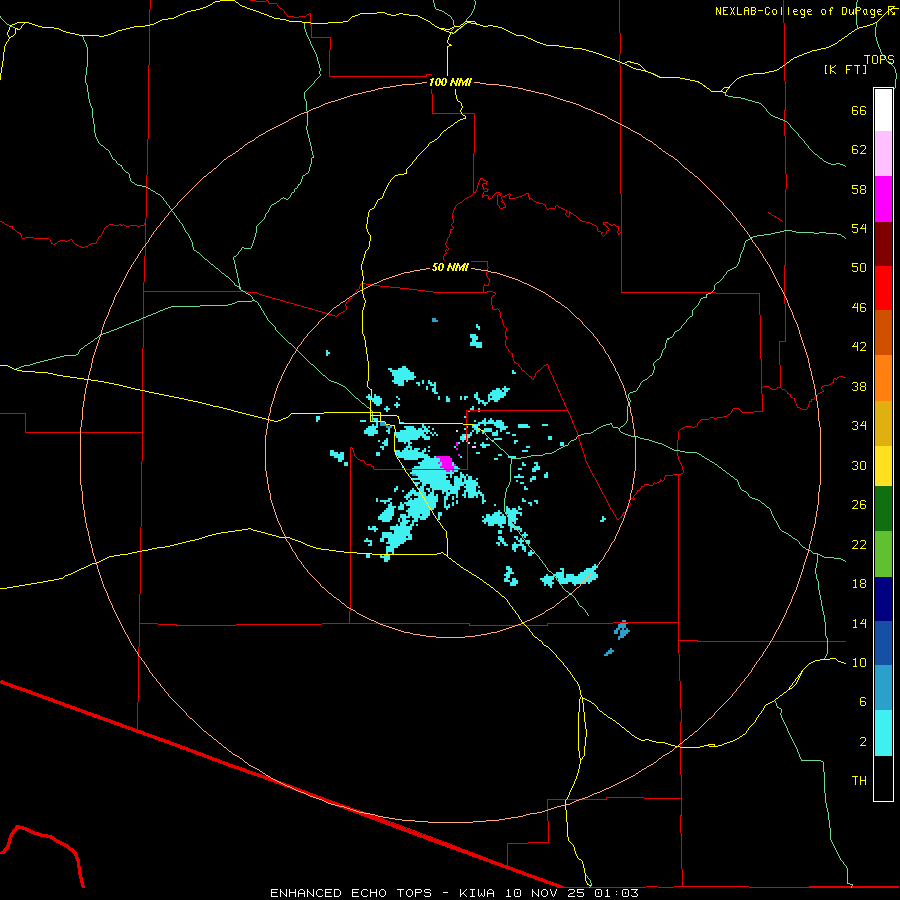The width and height of the screenshot is (900, 900).
Task: Click the 34 legend value
Action: (x=859, y=425)
